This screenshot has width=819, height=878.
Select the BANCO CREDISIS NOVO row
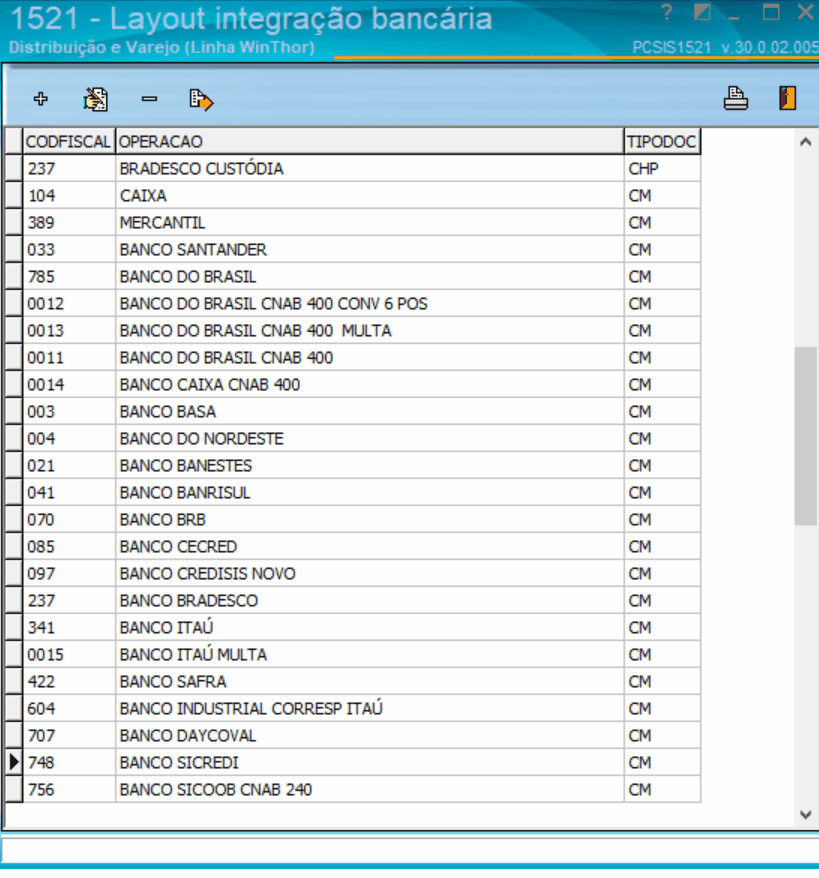(x=353, y=573)
